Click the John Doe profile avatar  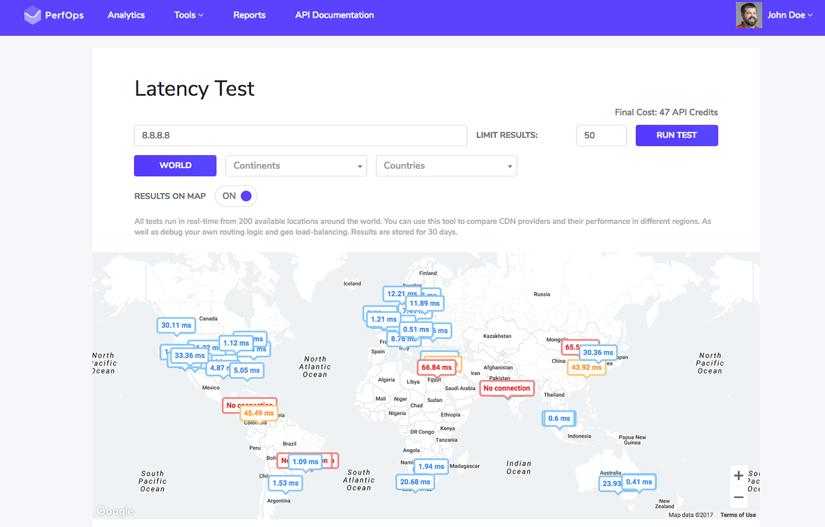(749, 15)
